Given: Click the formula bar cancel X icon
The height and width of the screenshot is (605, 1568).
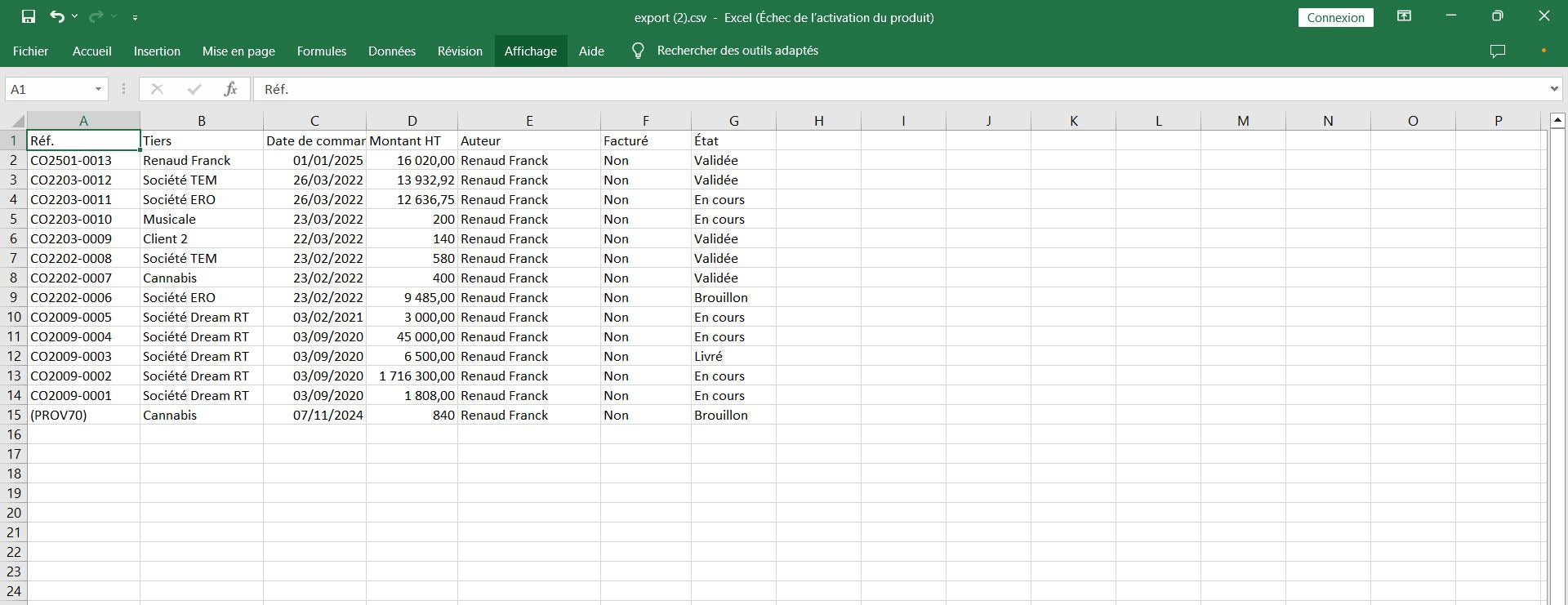Looking at the screenshot, I should [157, 89].
